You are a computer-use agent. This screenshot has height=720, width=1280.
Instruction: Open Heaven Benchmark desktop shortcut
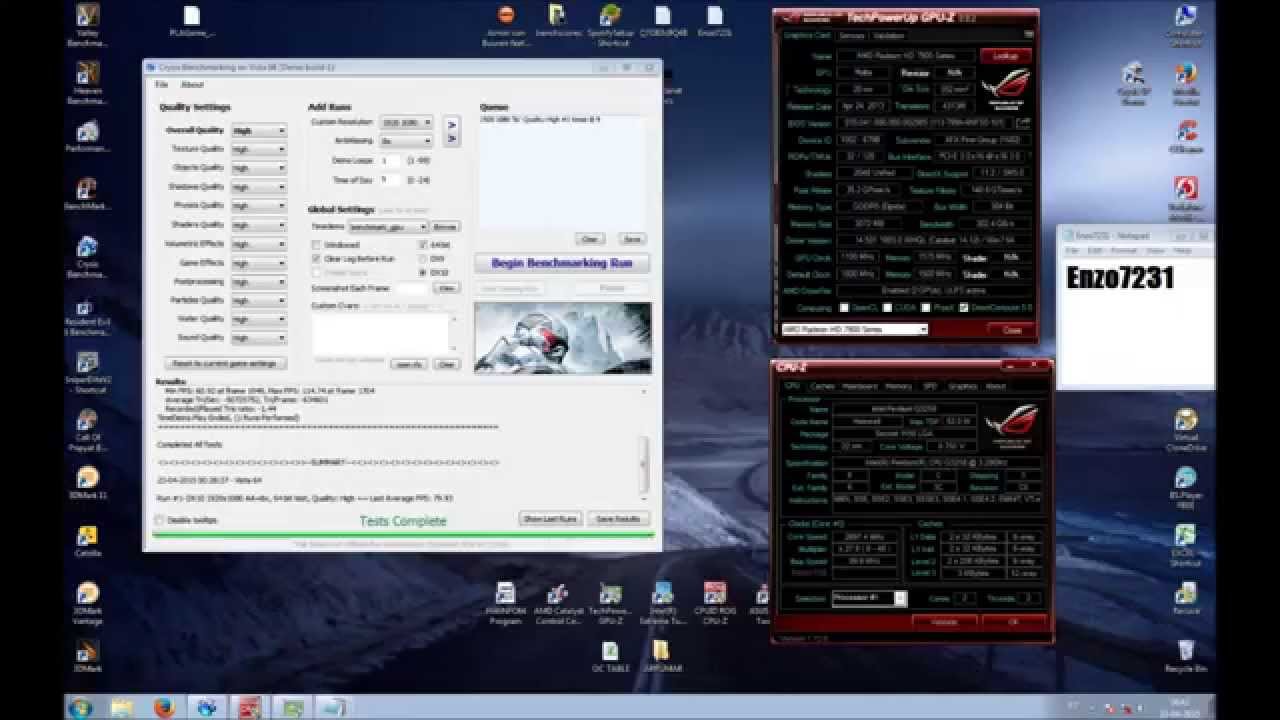click(x=88, y=83)
